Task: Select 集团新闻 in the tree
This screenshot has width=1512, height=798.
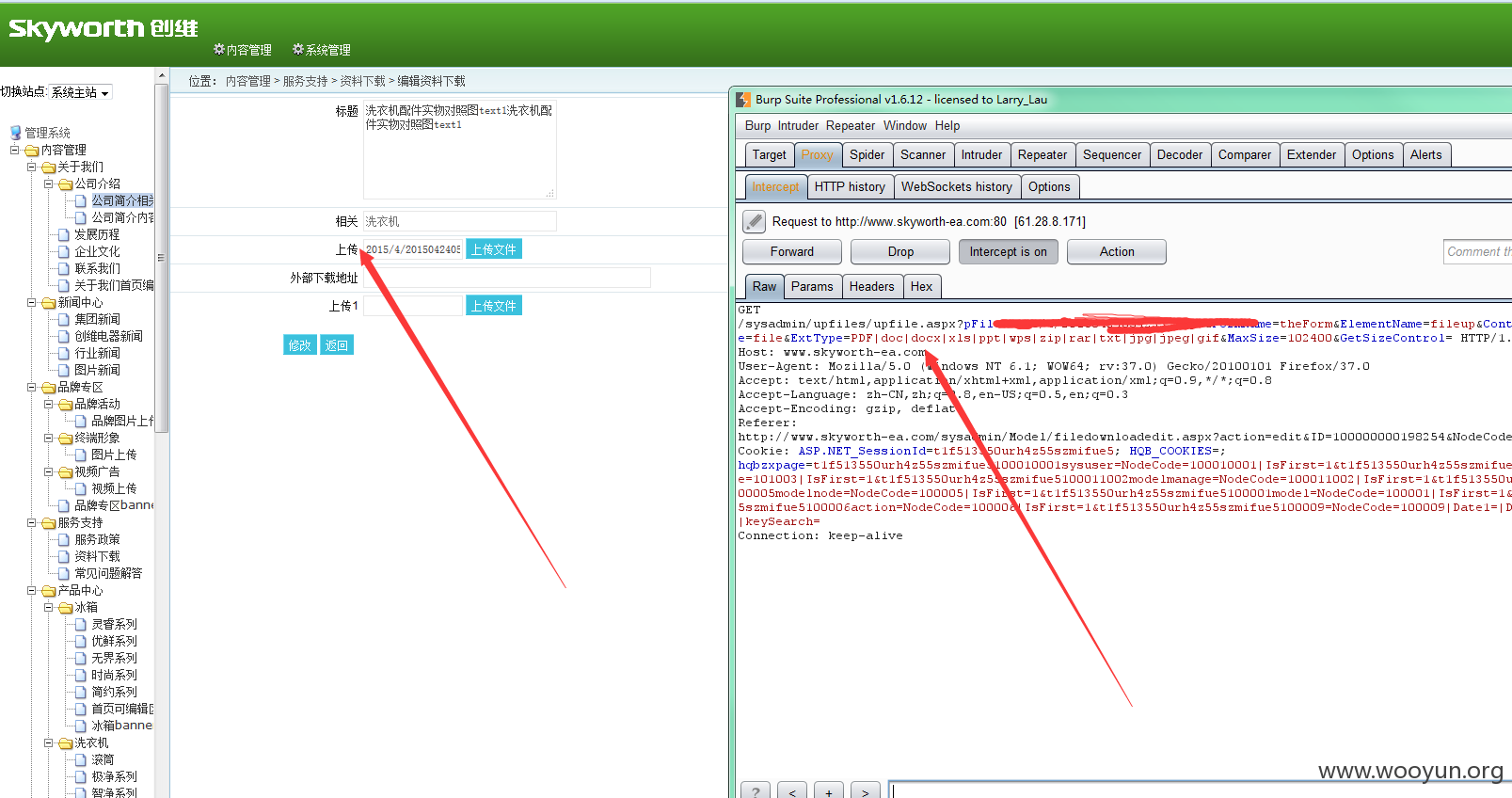Action: [97, 319]
